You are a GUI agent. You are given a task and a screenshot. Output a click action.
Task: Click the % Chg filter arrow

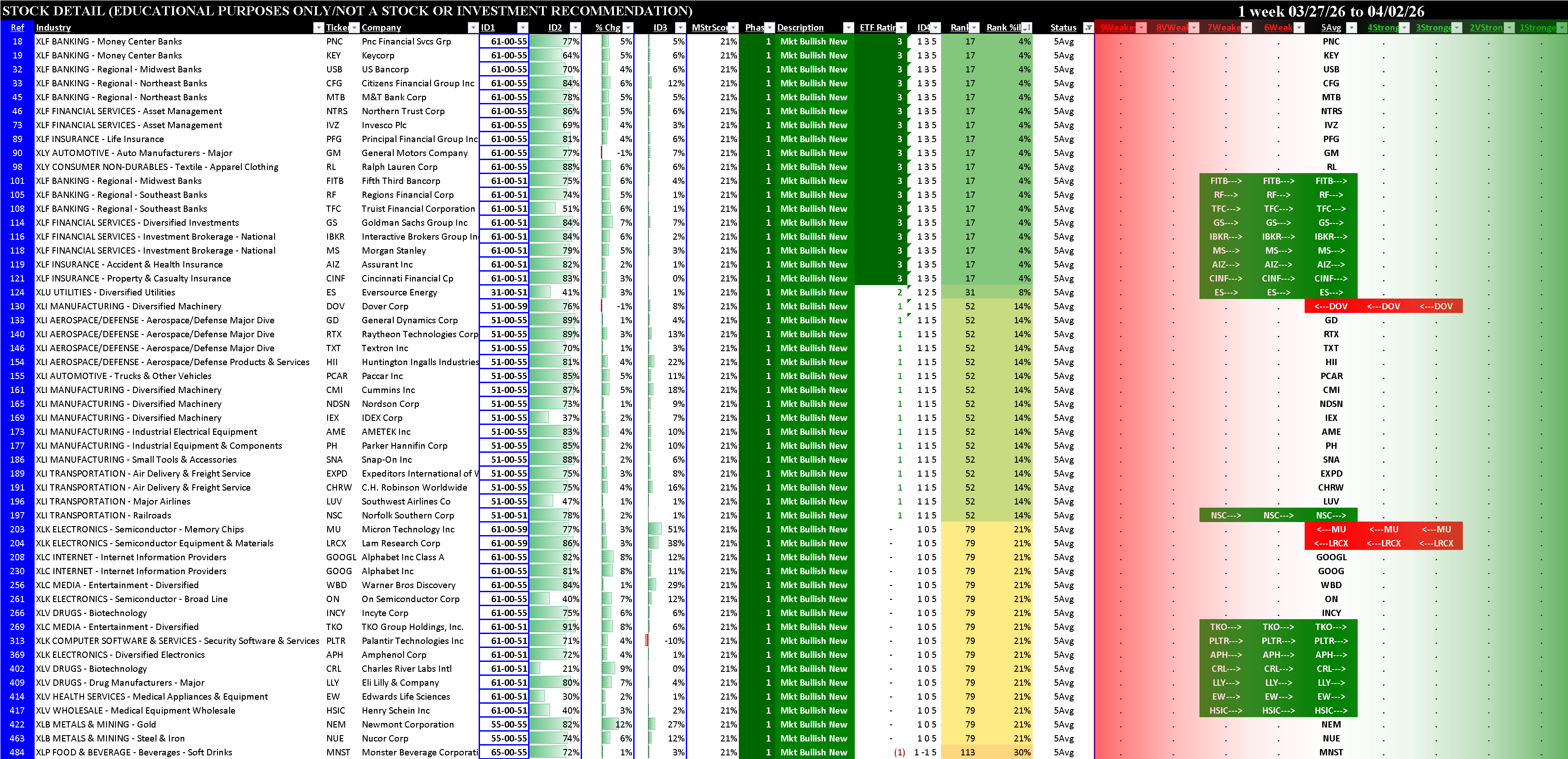click(x=628, y=27)
